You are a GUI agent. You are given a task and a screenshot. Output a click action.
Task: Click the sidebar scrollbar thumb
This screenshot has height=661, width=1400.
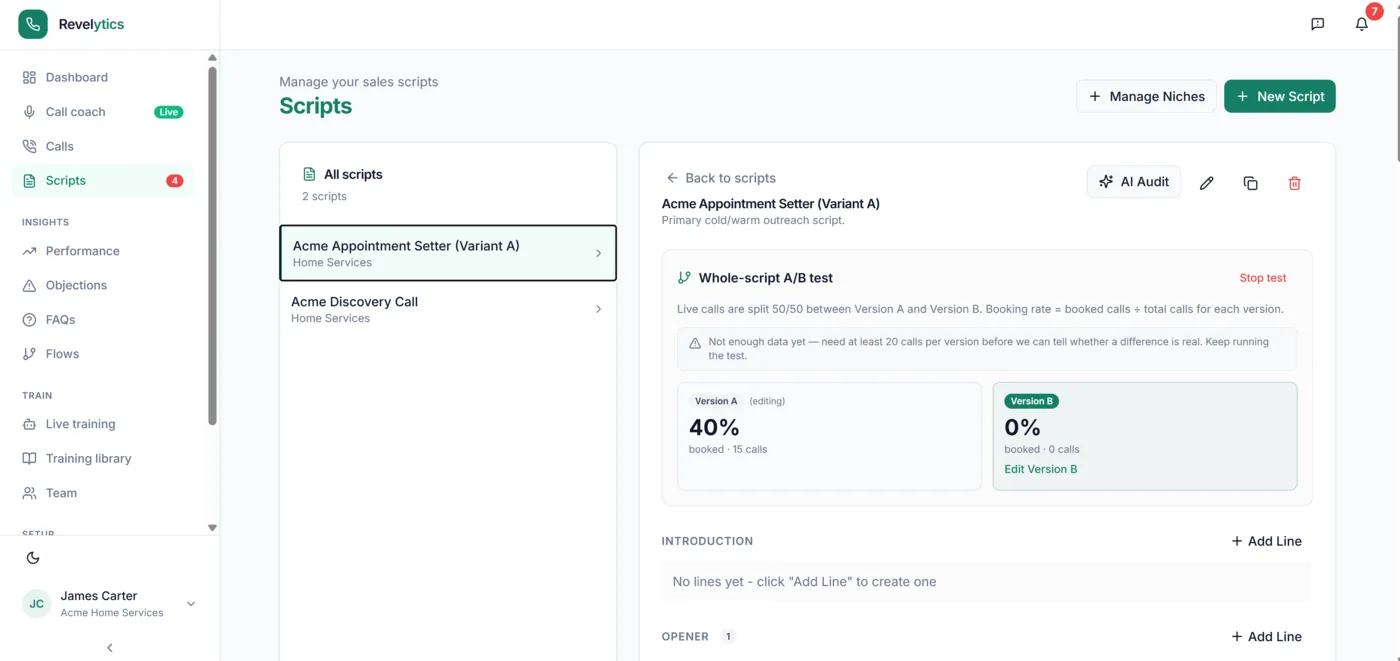click(212, 245)
